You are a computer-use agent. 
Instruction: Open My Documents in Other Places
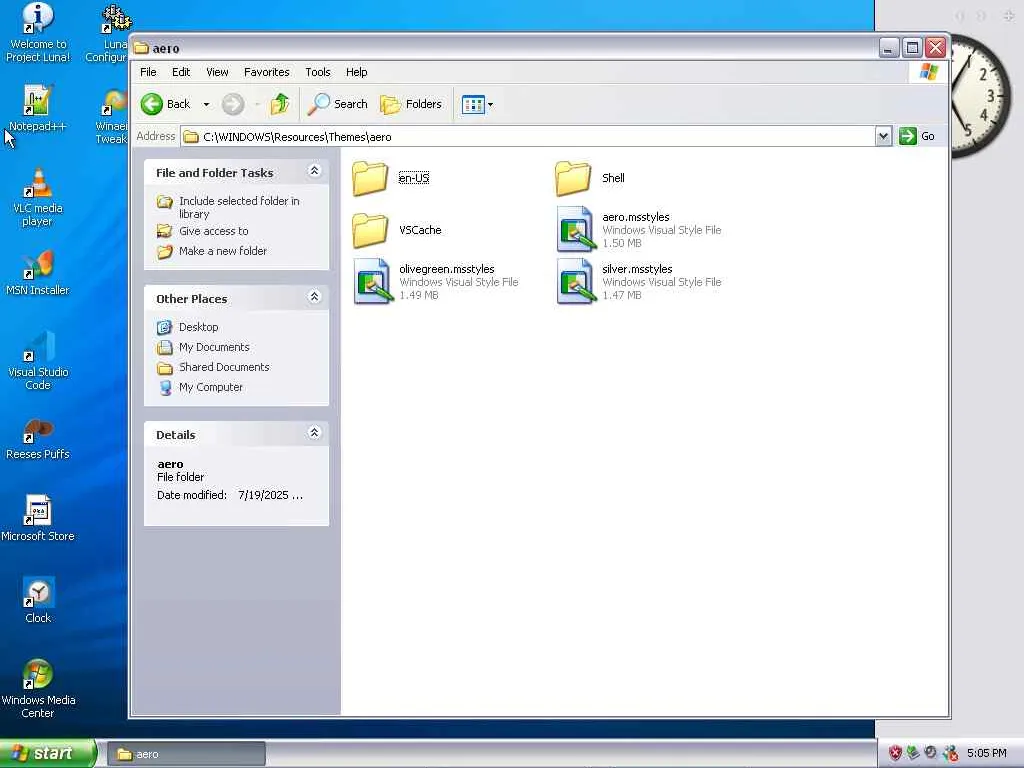(214, 347)
